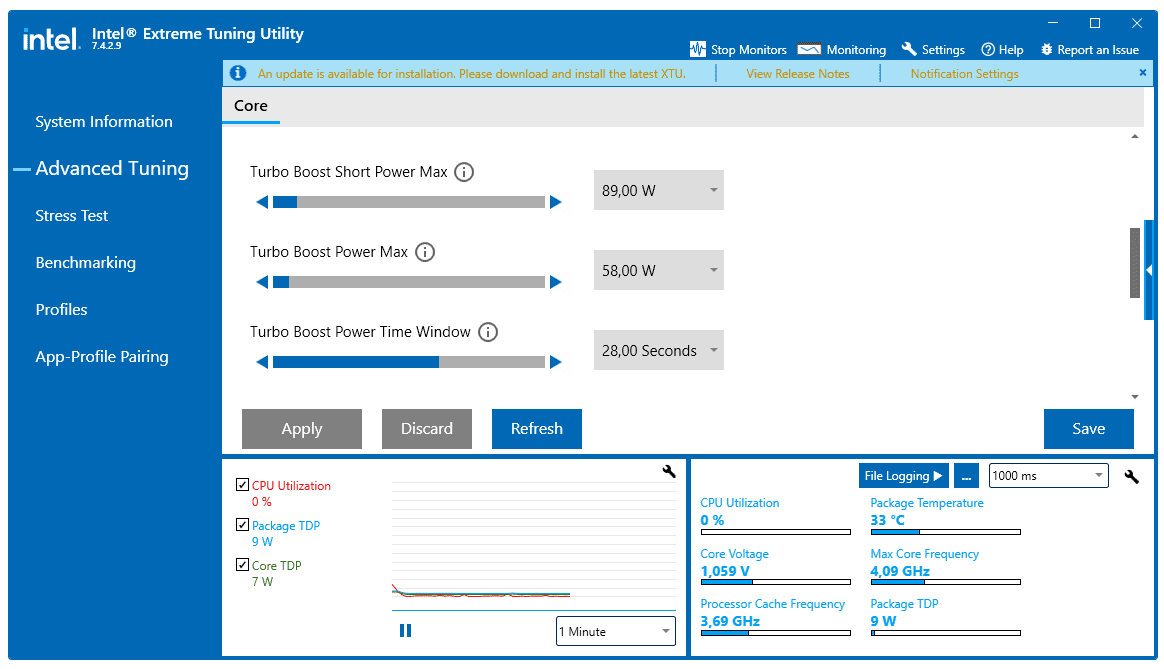Refresh the tuning values
The height and width of the screenshot is (669, 1164).
537,429
